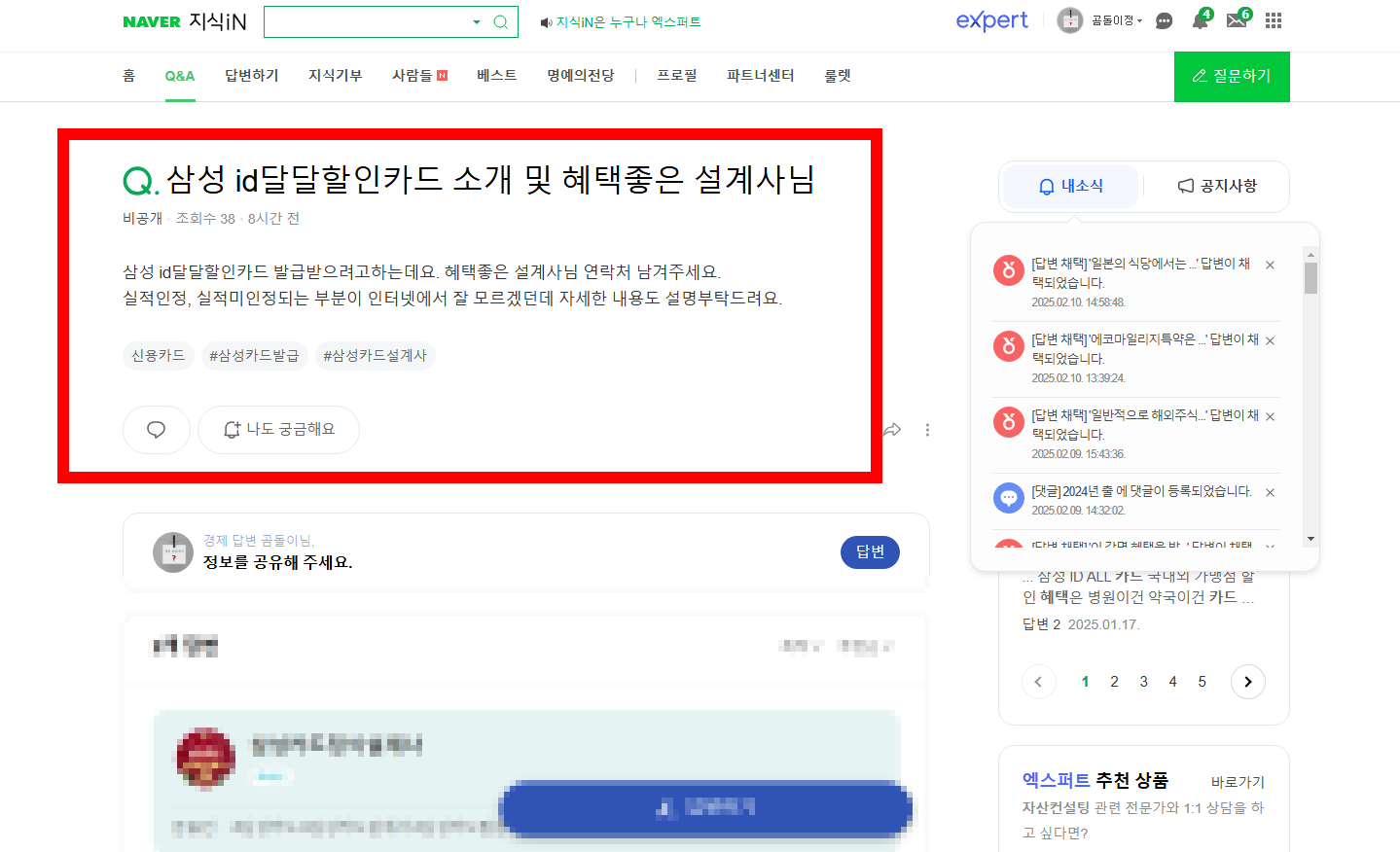Click the 바로가기 link for 엑스퍼트 추천 상품
The height and width of the screenshot is (852, 1400).
1238,782
